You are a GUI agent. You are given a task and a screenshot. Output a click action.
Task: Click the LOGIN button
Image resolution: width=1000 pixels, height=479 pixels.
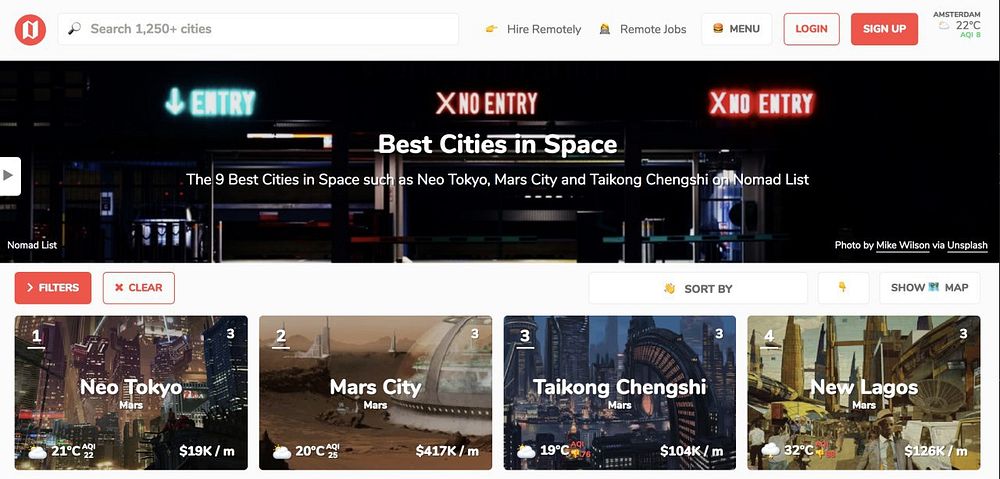click(x=811, y=29)
